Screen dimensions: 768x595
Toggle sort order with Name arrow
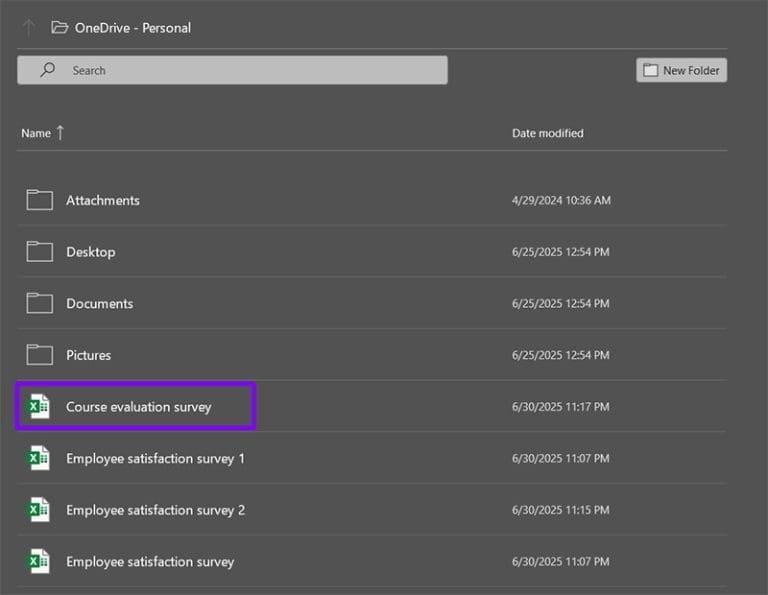click(60, 133)
